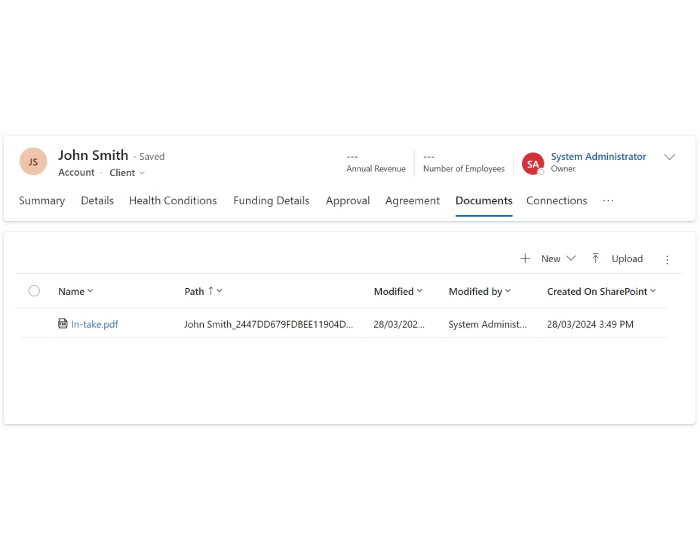Screen dimensions: 700x559
Task: Click the SA System Administrator avatar
Action: click(x=533, y=163)
